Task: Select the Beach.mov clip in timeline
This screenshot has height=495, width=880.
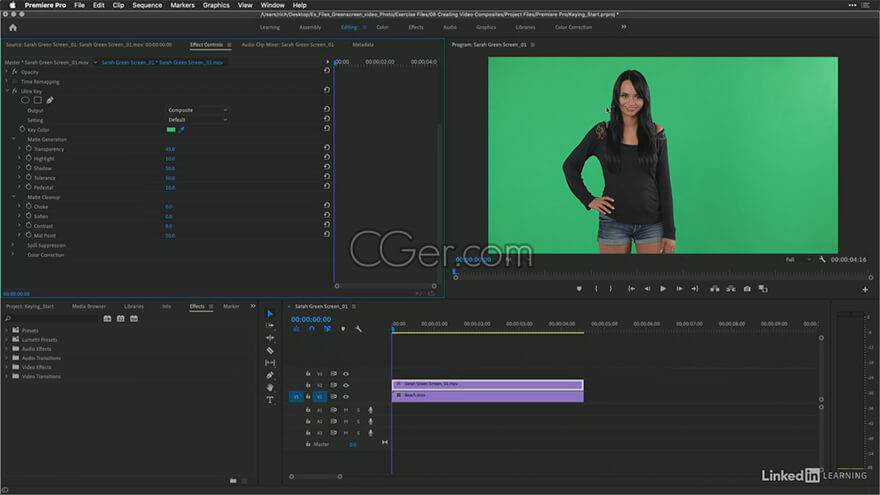Action: [x=488, y=396]
